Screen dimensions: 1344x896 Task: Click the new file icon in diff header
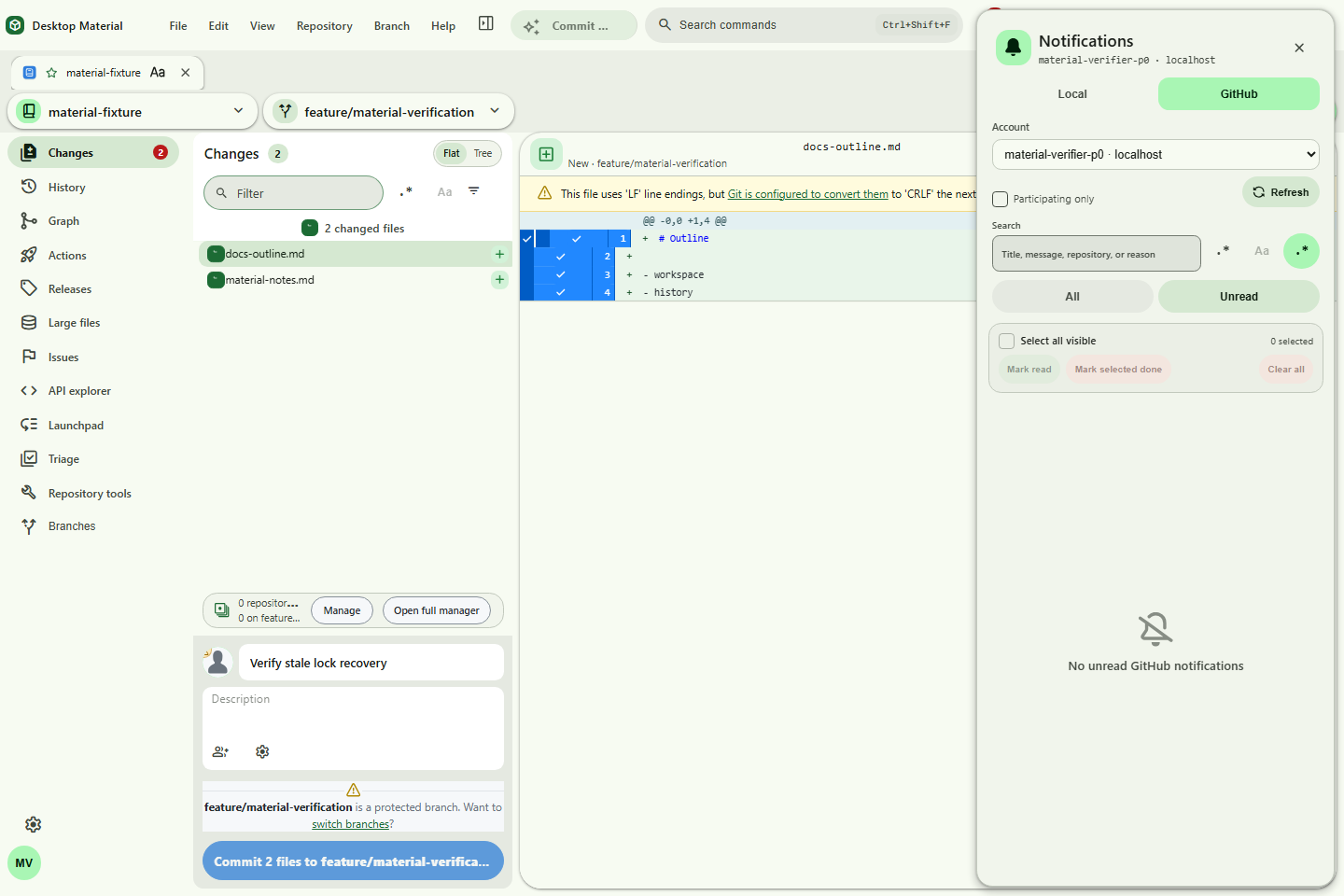[546, 154]
